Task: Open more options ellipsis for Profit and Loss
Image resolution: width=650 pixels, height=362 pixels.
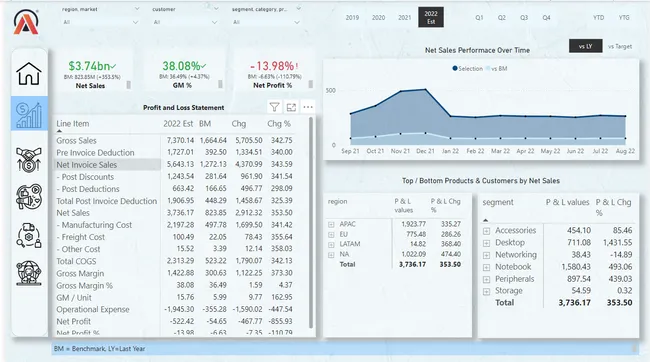Action: pos(308,107)
